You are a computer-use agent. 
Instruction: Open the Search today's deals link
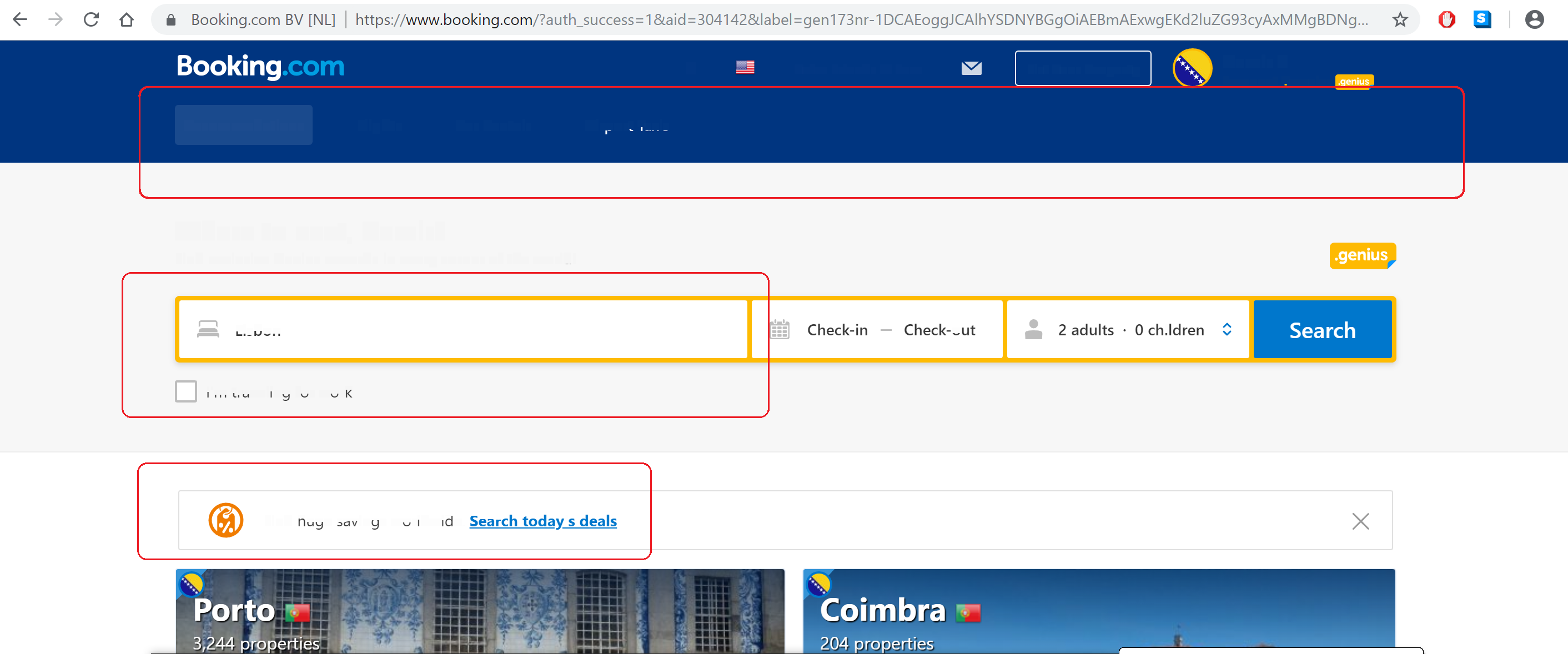tap(543, 521)
